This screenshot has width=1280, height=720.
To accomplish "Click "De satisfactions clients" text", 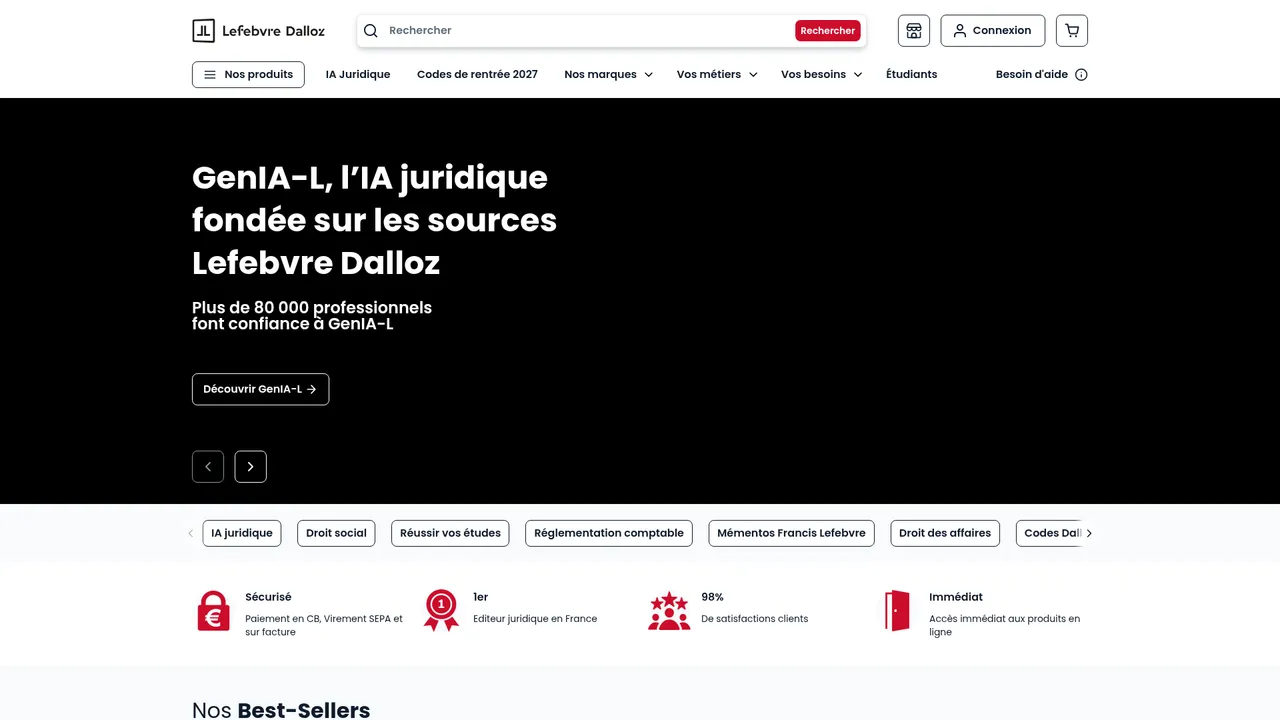I will pos(754,619).
